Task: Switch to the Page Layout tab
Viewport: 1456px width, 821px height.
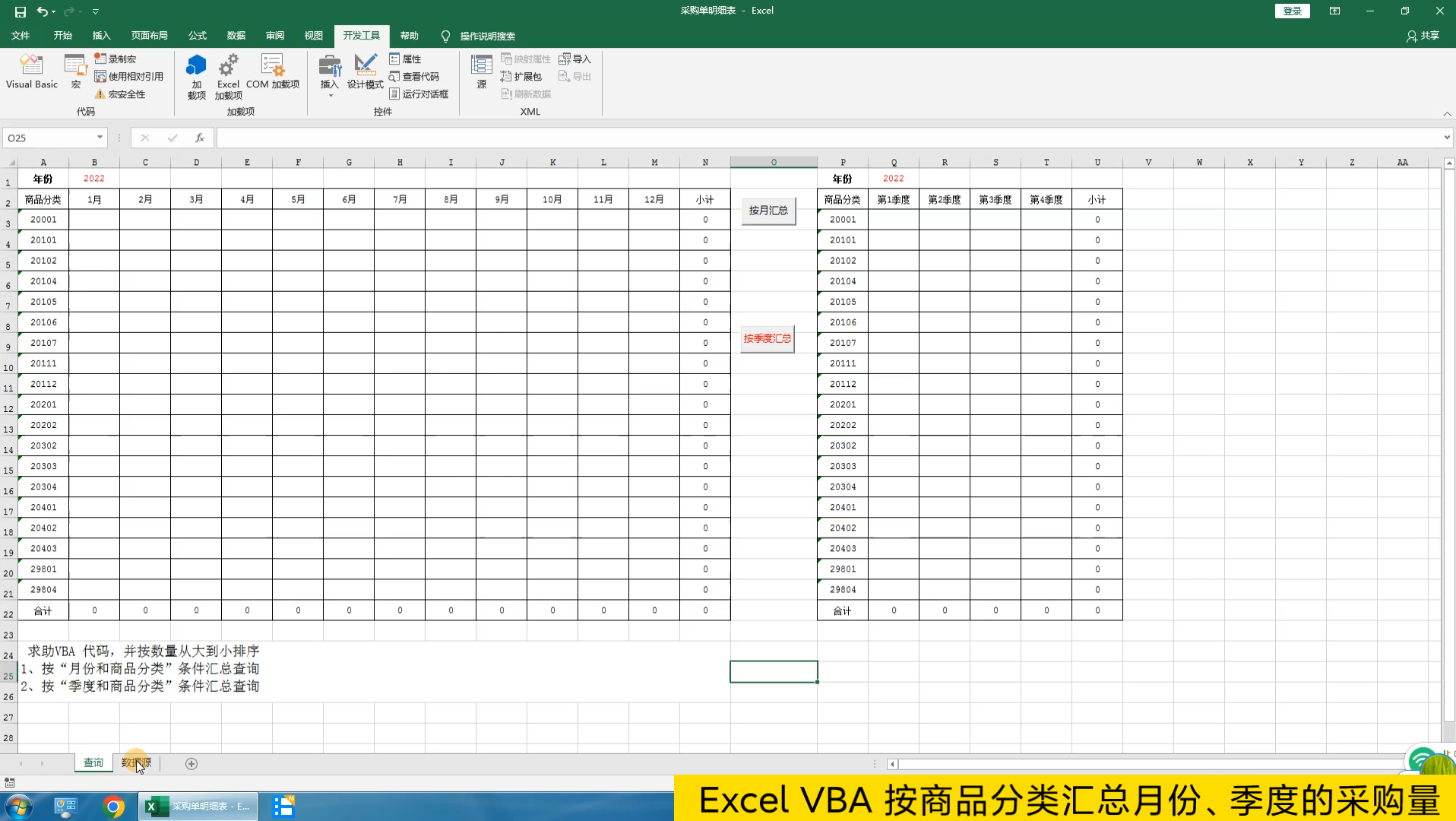Action: pos(149,36)
